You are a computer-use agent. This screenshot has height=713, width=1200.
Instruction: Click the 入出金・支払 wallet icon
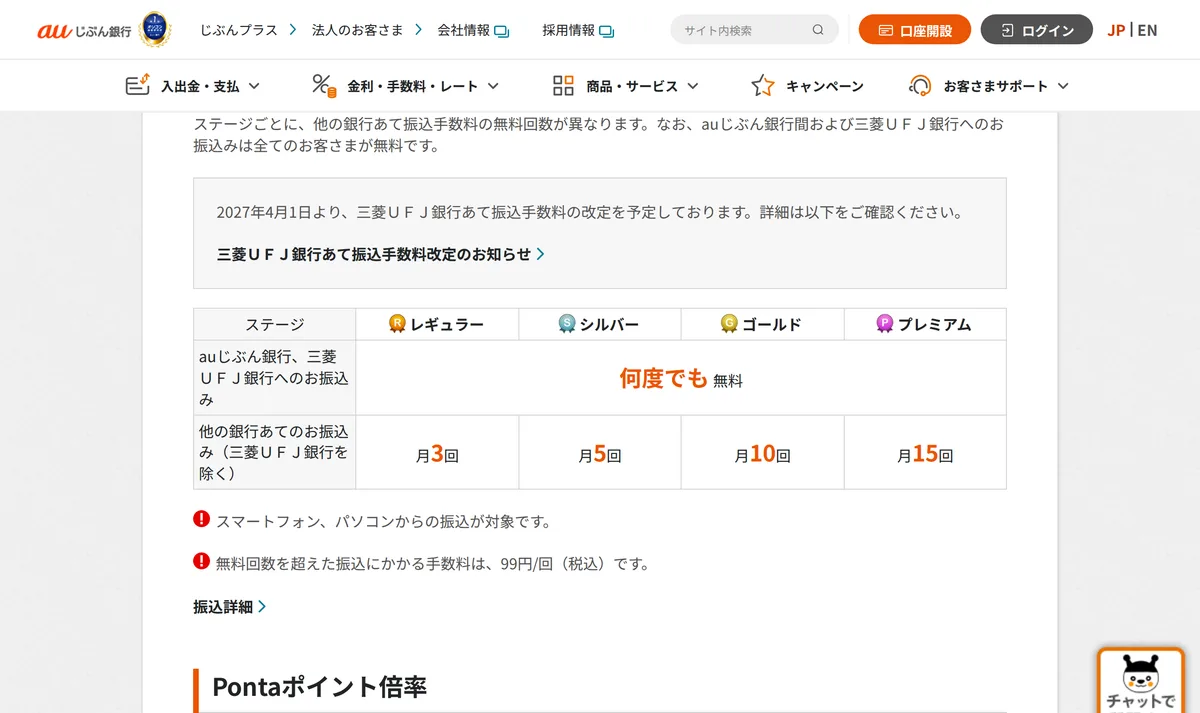tap(138, 85)
